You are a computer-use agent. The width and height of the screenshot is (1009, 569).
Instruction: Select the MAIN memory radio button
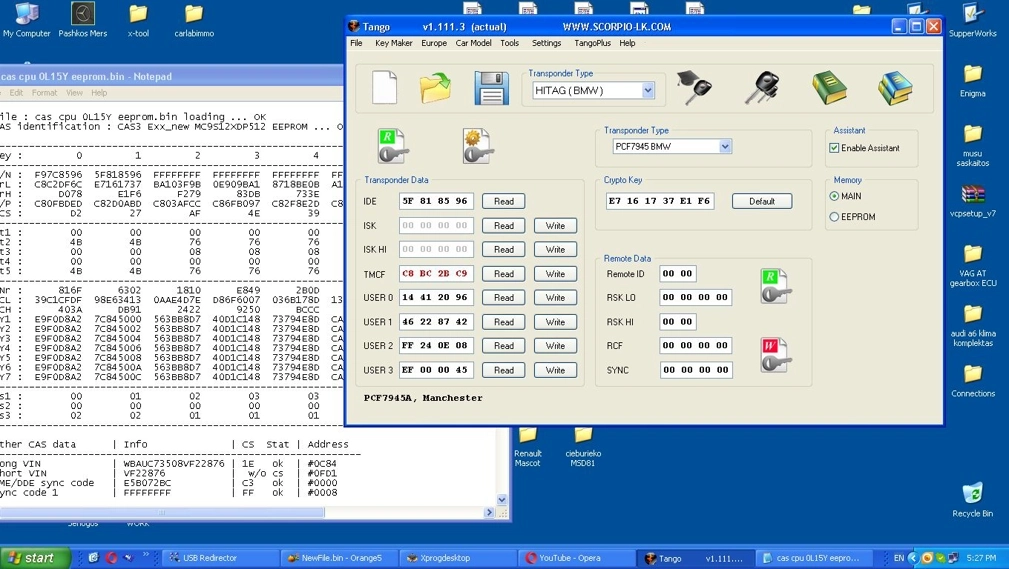click(x=834, y=196)
